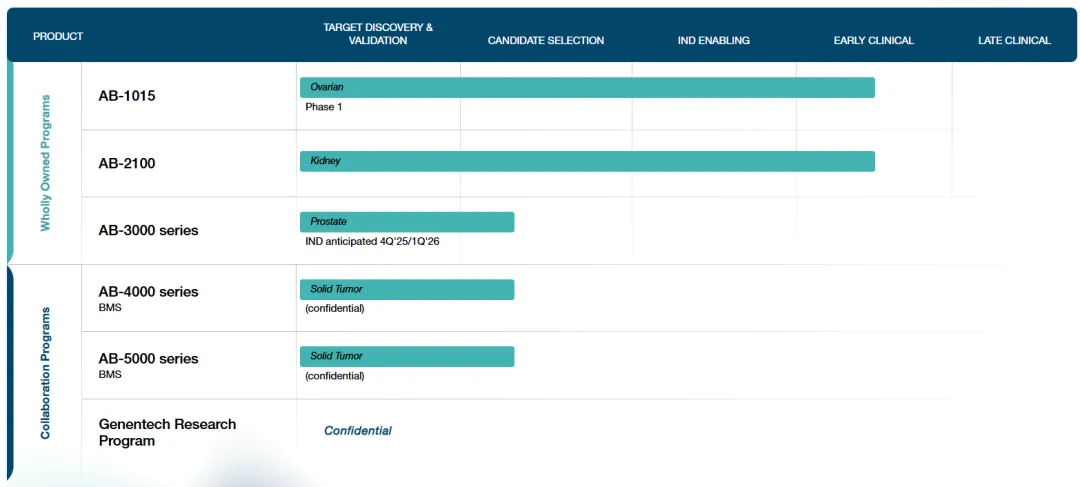Open the AB-2100 product name
Screen dimensions: 1080x487
tap(127, 163)
